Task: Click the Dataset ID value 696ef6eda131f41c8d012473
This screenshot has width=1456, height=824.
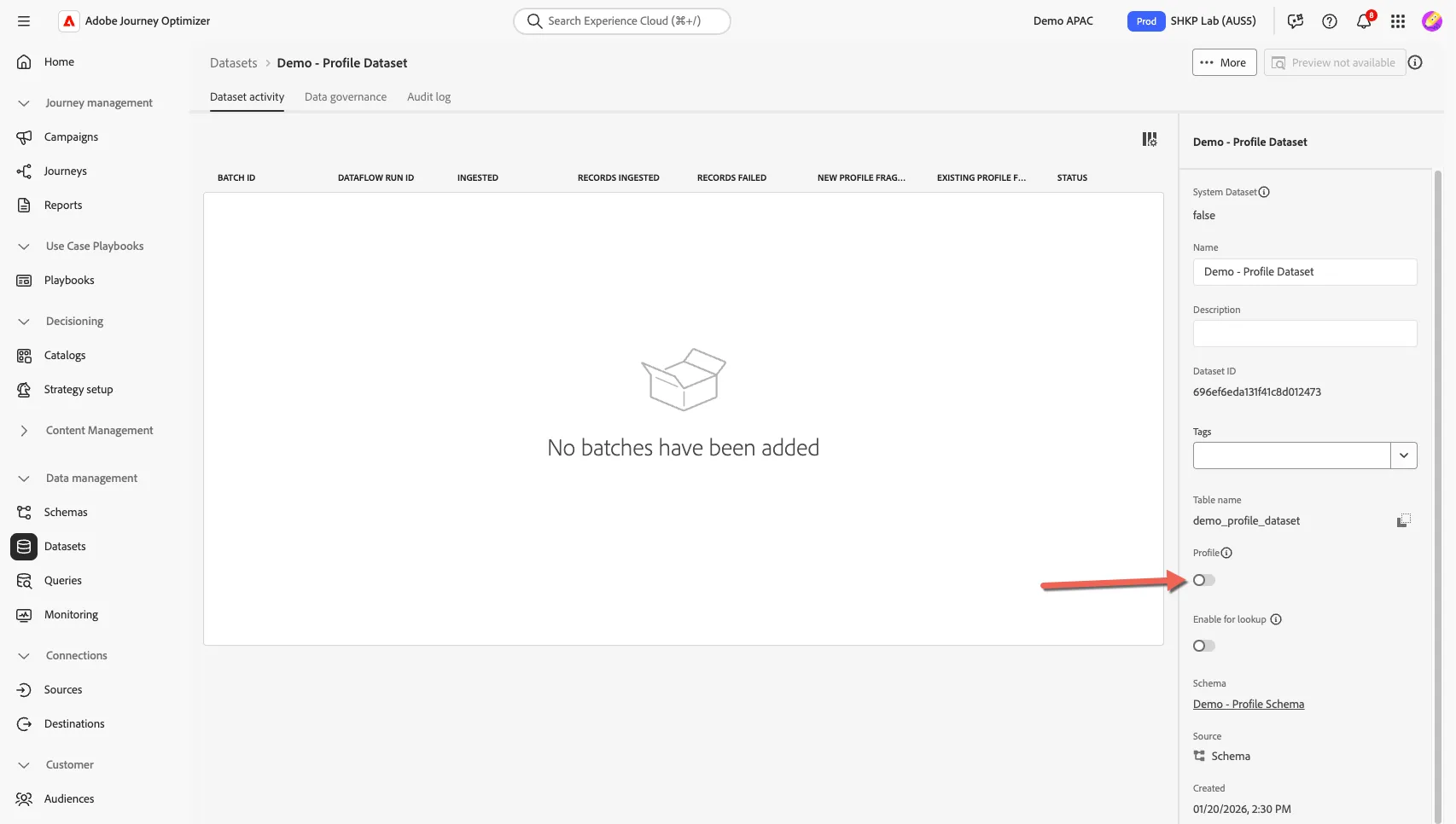Action: click(1257, 392)
